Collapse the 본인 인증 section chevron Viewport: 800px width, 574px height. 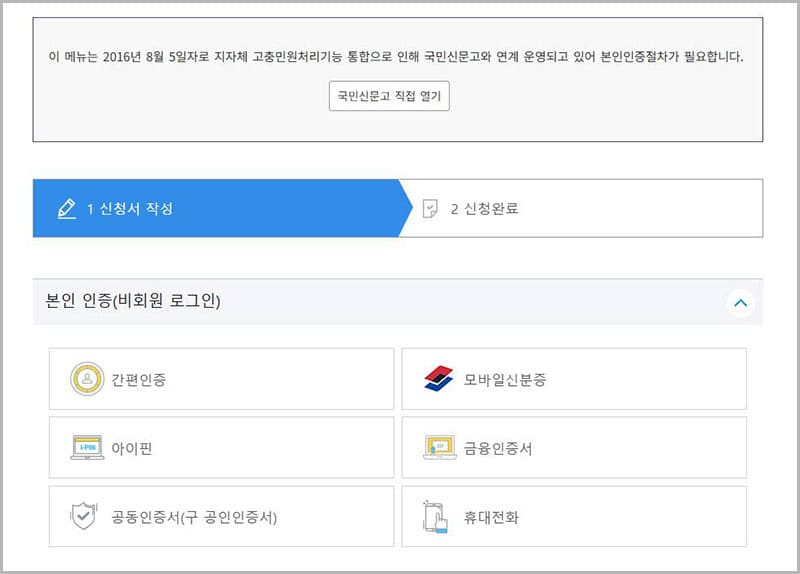(740, 302)
